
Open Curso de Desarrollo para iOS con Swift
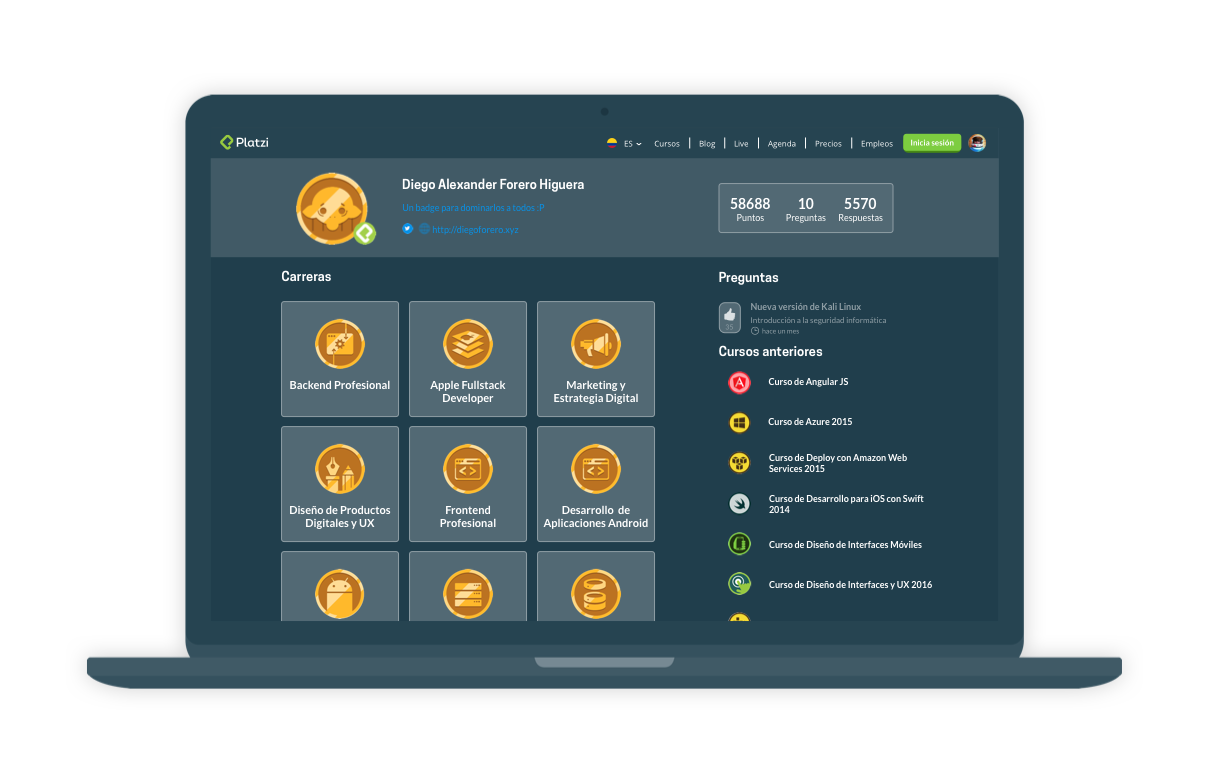point(846,504)
